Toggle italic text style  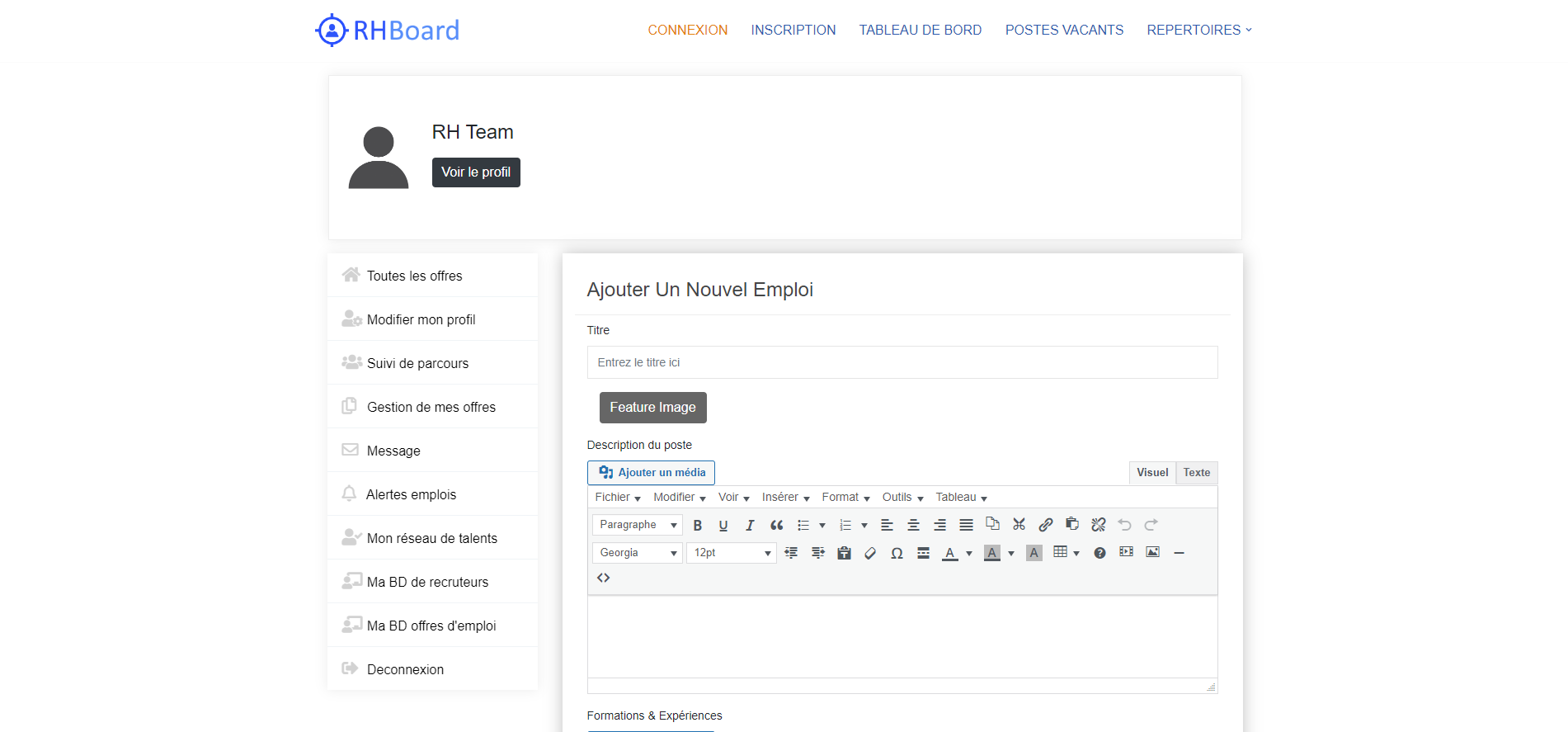[x=750, y=525]
